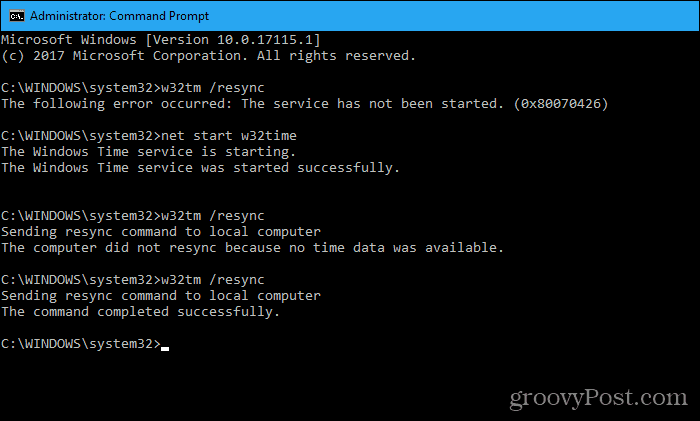The height and width of the screenshot is (421, 700).
Task: Click the first w32tm /resync command
Action: 212,88
